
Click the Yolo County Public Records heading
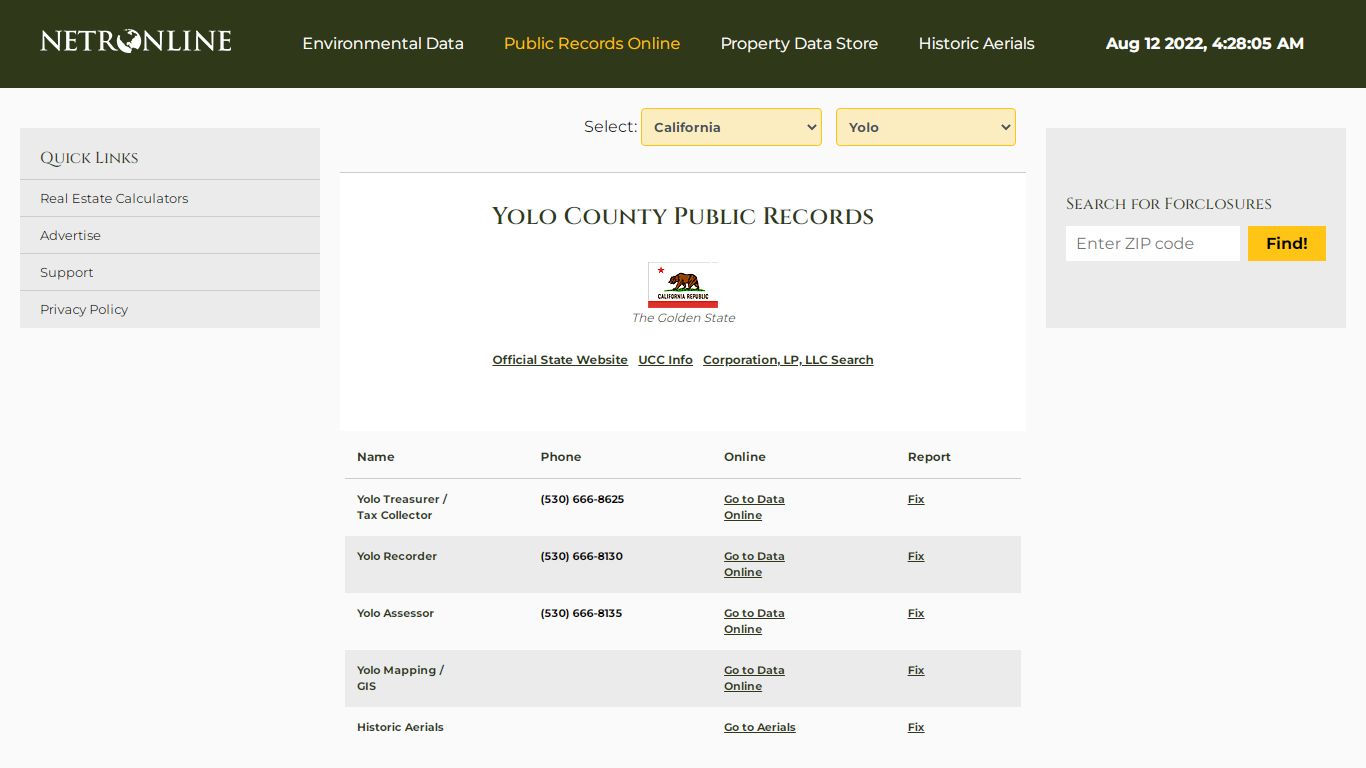pos(683,216)
